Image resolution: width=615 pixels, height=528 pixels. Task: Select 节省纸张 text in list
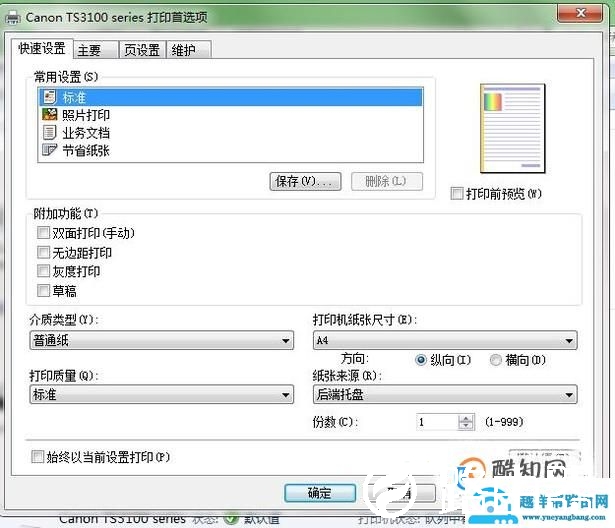pyautogui.click(x=86, y=151)
